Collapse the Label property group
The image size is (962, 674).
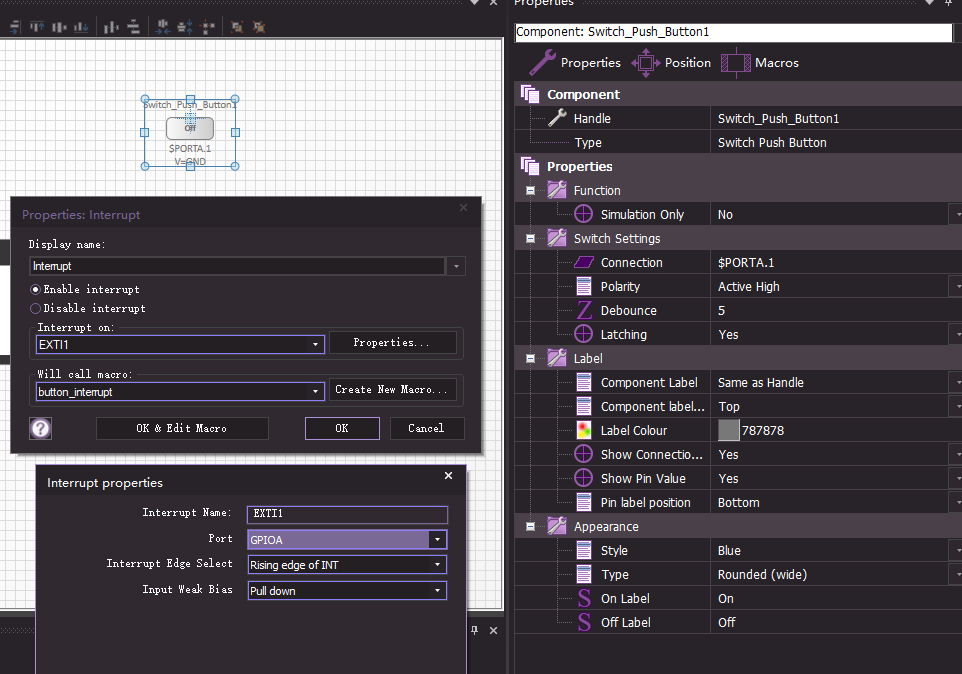click(531, 359)
